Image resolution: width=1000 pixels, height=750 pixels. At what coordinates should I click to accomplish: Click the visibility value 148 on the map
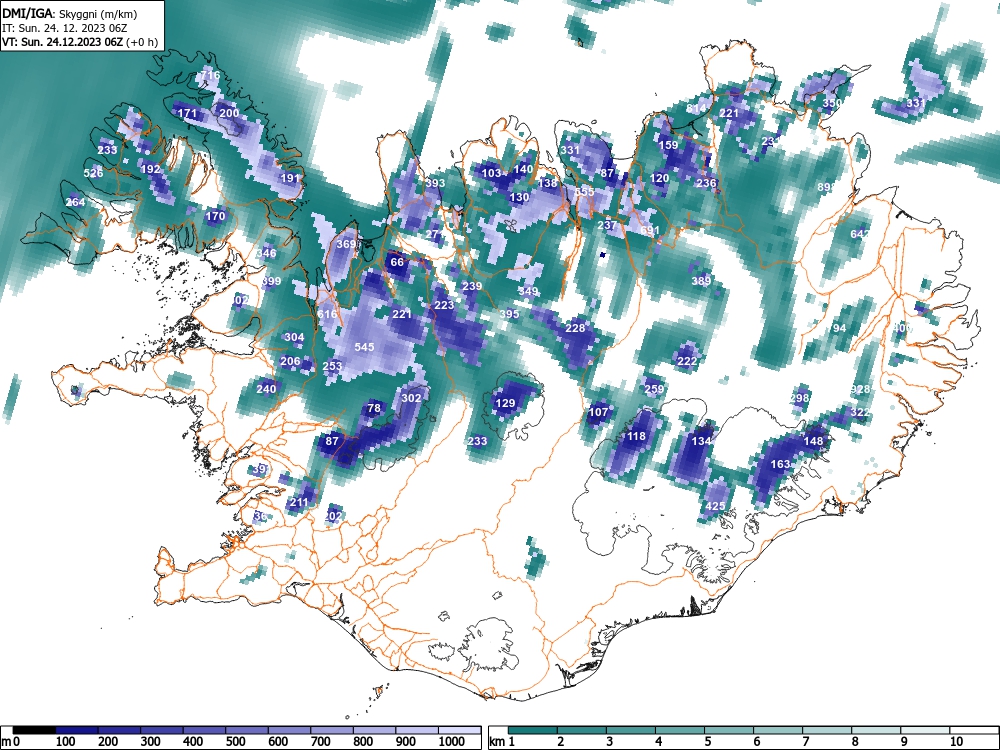point(813,441)
